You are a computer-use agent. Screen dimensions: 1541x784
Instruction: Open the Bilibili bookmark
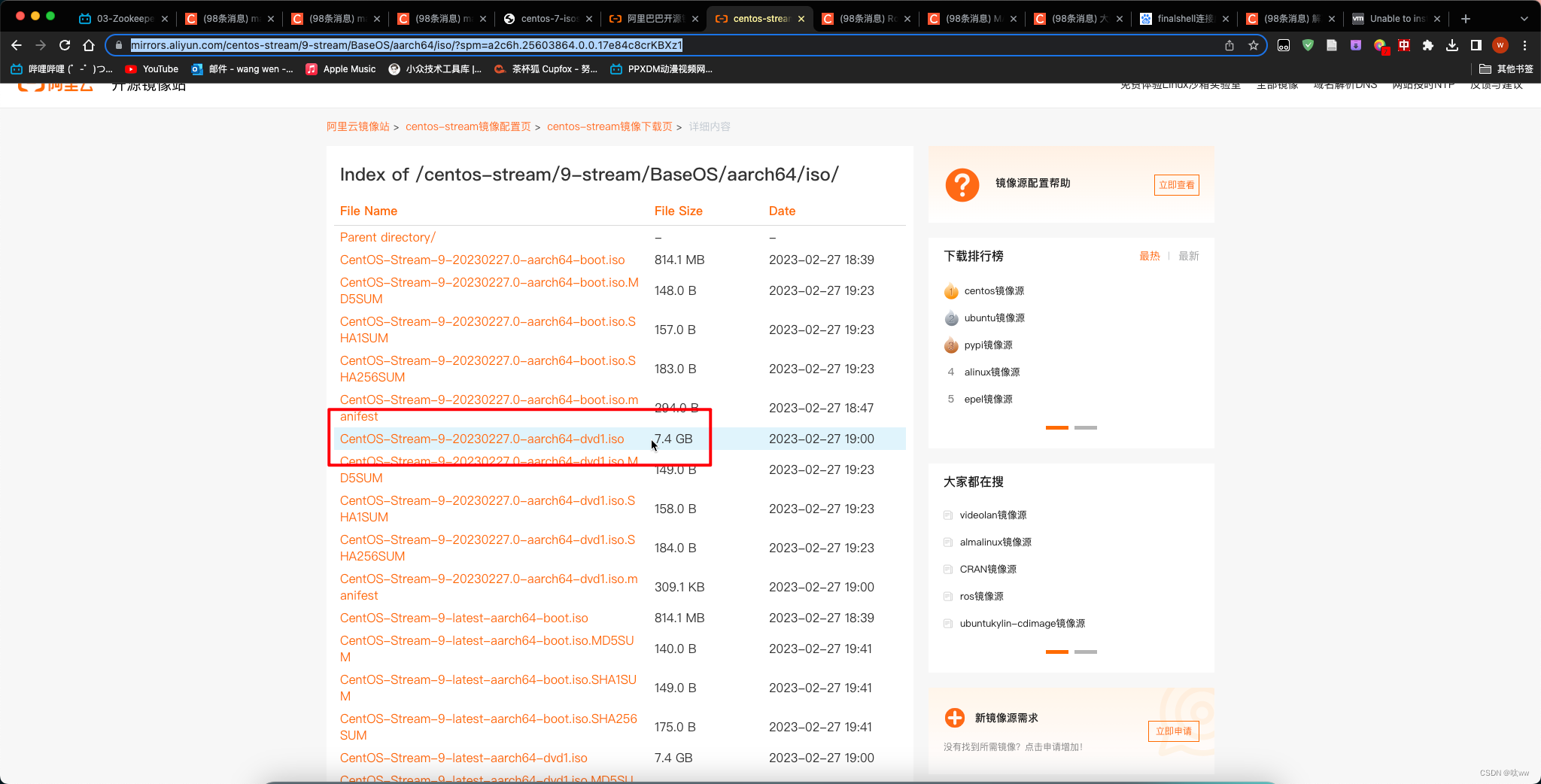pyautogui.click(x=62, y=68)
